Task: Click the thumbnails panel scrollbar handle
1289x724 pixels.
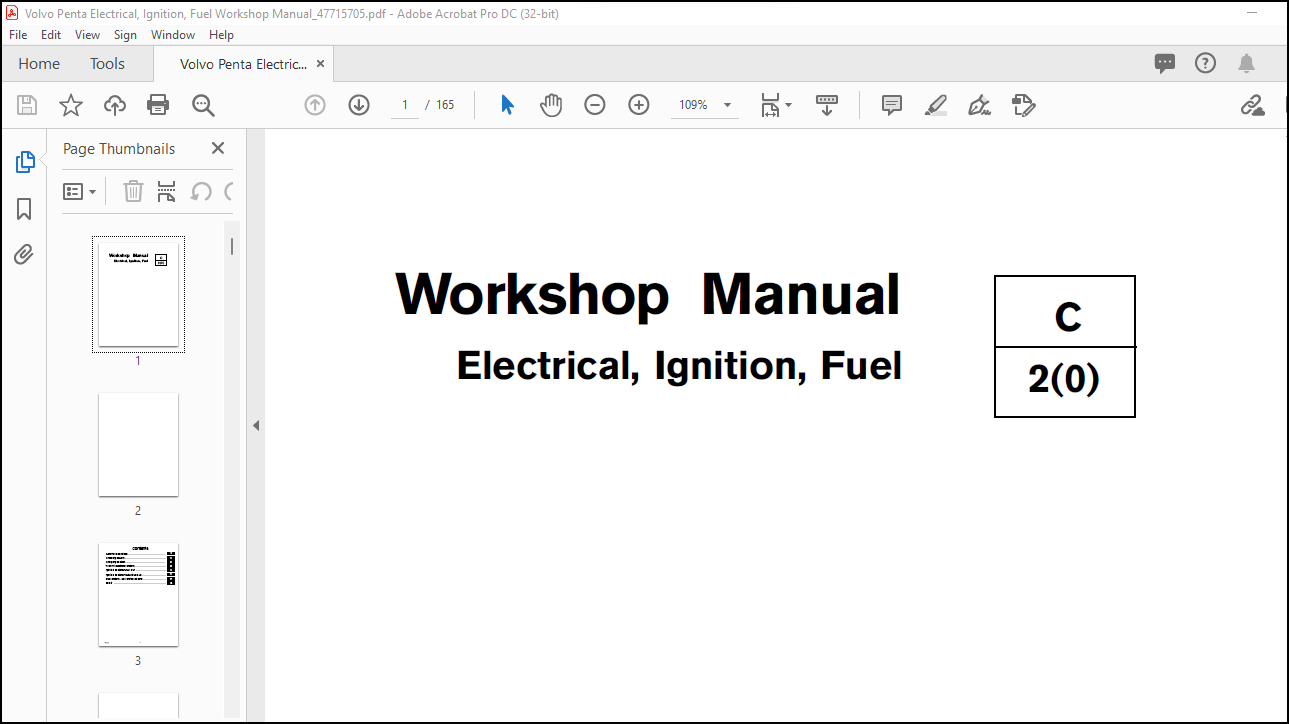Action: (x=232, y=246)
